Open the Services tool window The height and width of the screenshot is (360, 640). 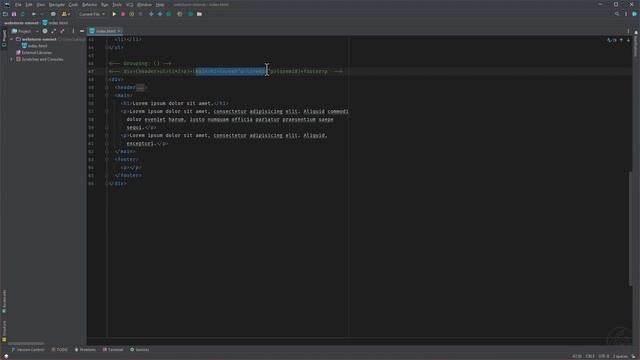coord(140,350)
